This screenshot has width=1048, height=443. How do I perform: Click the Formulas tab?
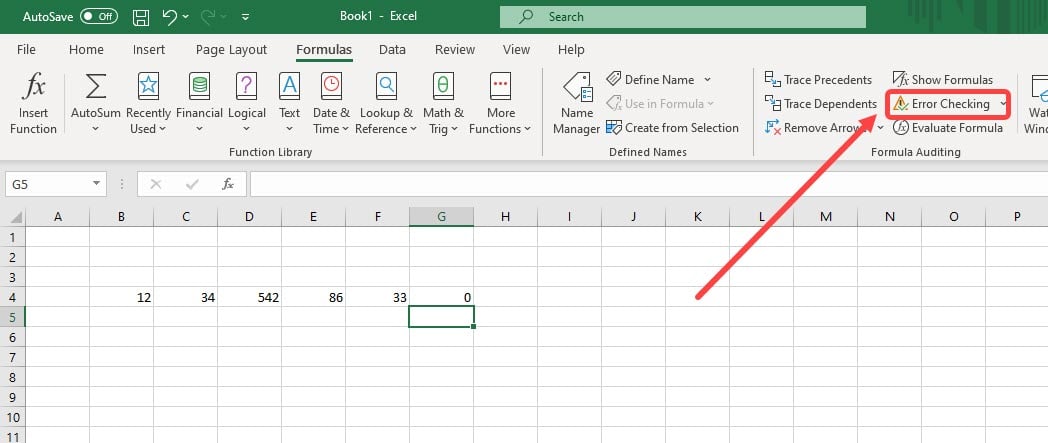[x=324, y=49]
